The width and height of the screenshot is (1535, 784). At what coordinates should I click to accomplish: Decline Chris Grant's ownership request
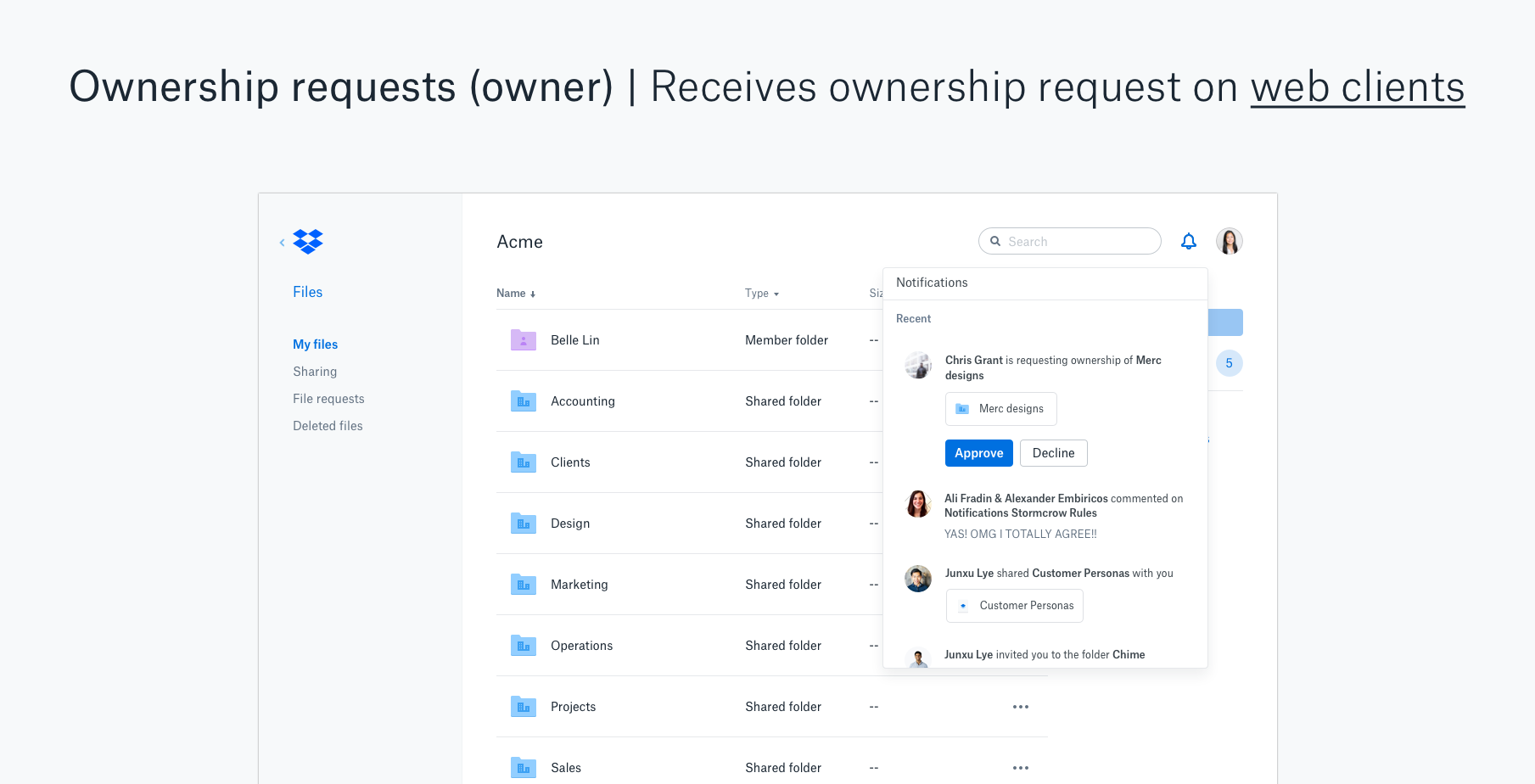coord(1053,452)
